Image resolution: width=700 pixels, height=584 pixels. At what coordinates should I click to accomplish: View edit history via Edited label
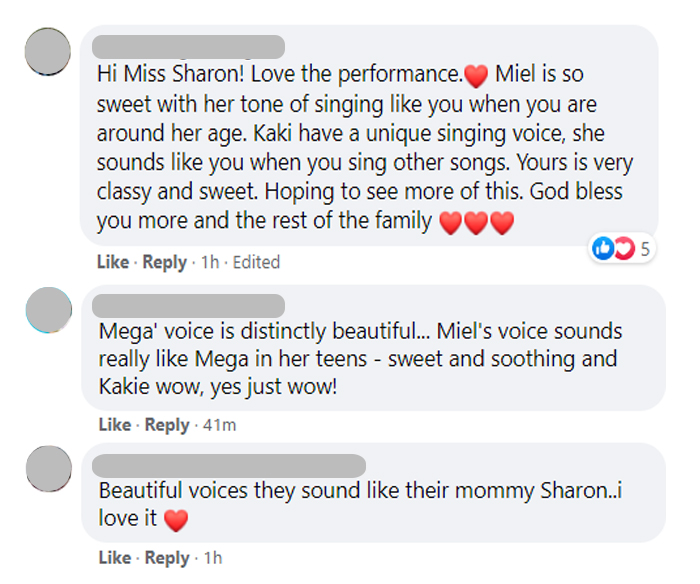[256, 262]
